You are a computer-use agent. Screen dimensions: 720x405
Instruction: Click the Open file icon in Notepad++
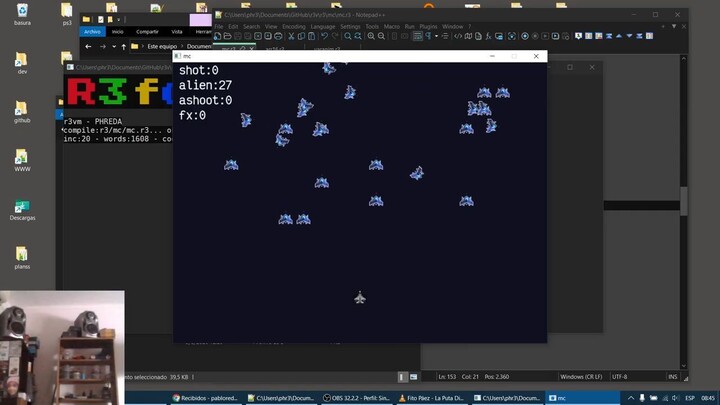coord(228,36)
